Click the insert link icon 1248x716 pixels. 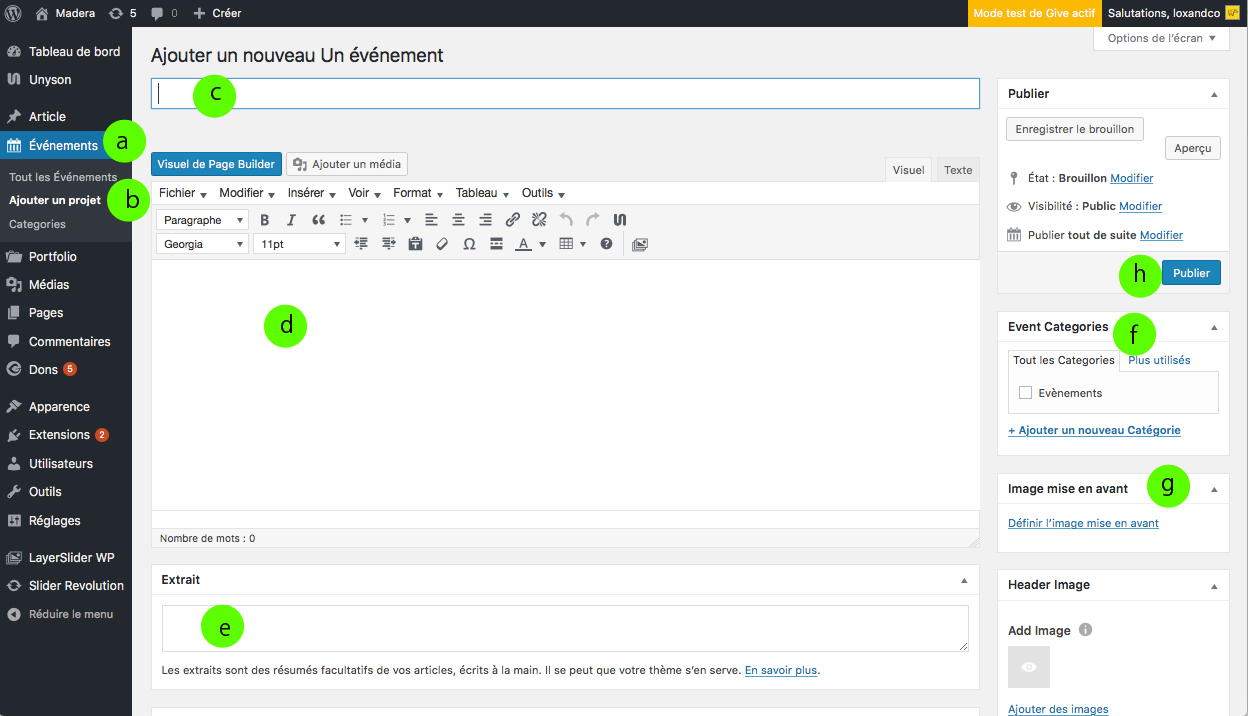[512, 220]
